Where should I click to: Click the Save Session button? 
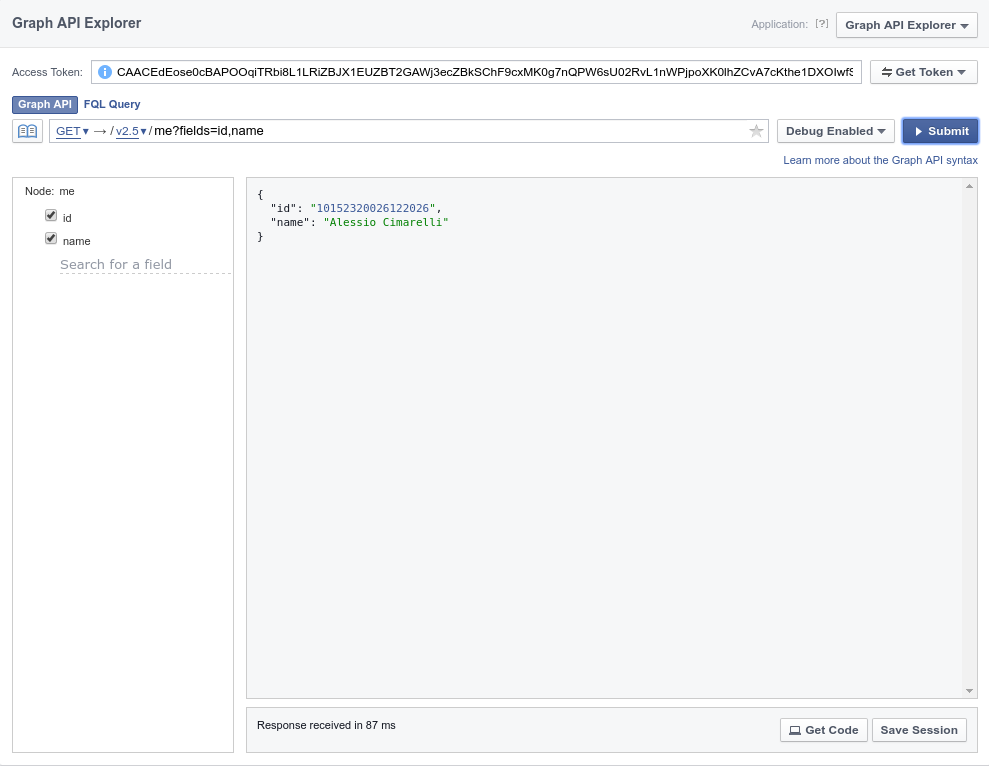pos(918,730)
